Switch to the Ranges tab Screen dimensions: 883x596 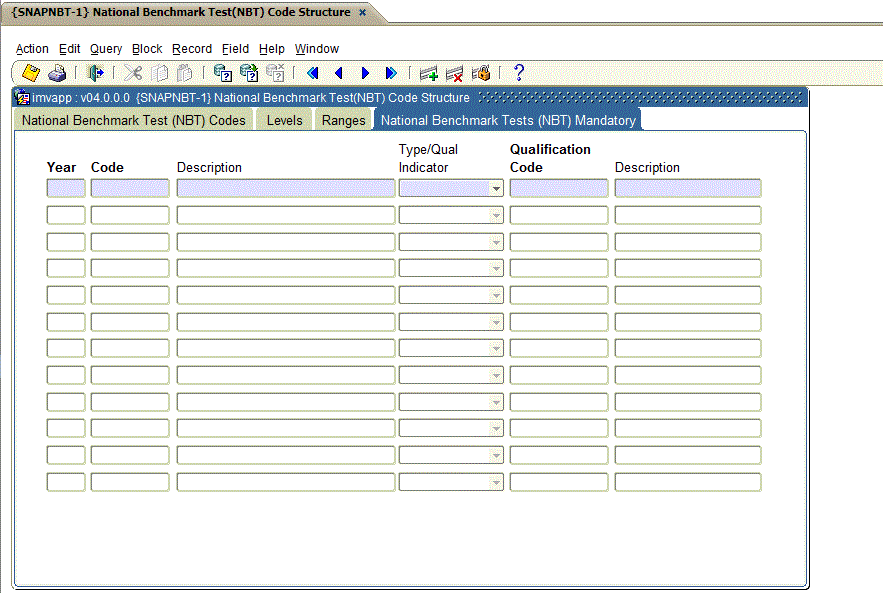(343, 120)
